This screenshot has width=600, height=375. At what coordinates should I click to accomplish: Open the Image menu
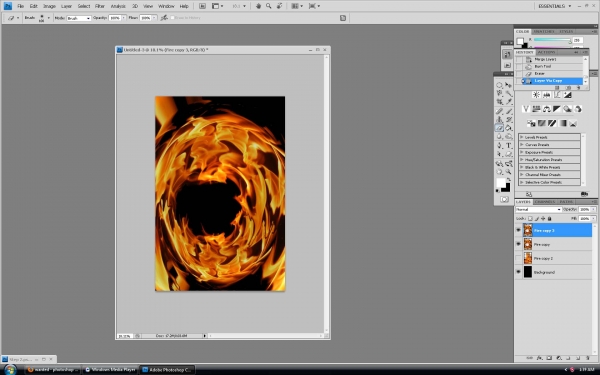[49, 6]
